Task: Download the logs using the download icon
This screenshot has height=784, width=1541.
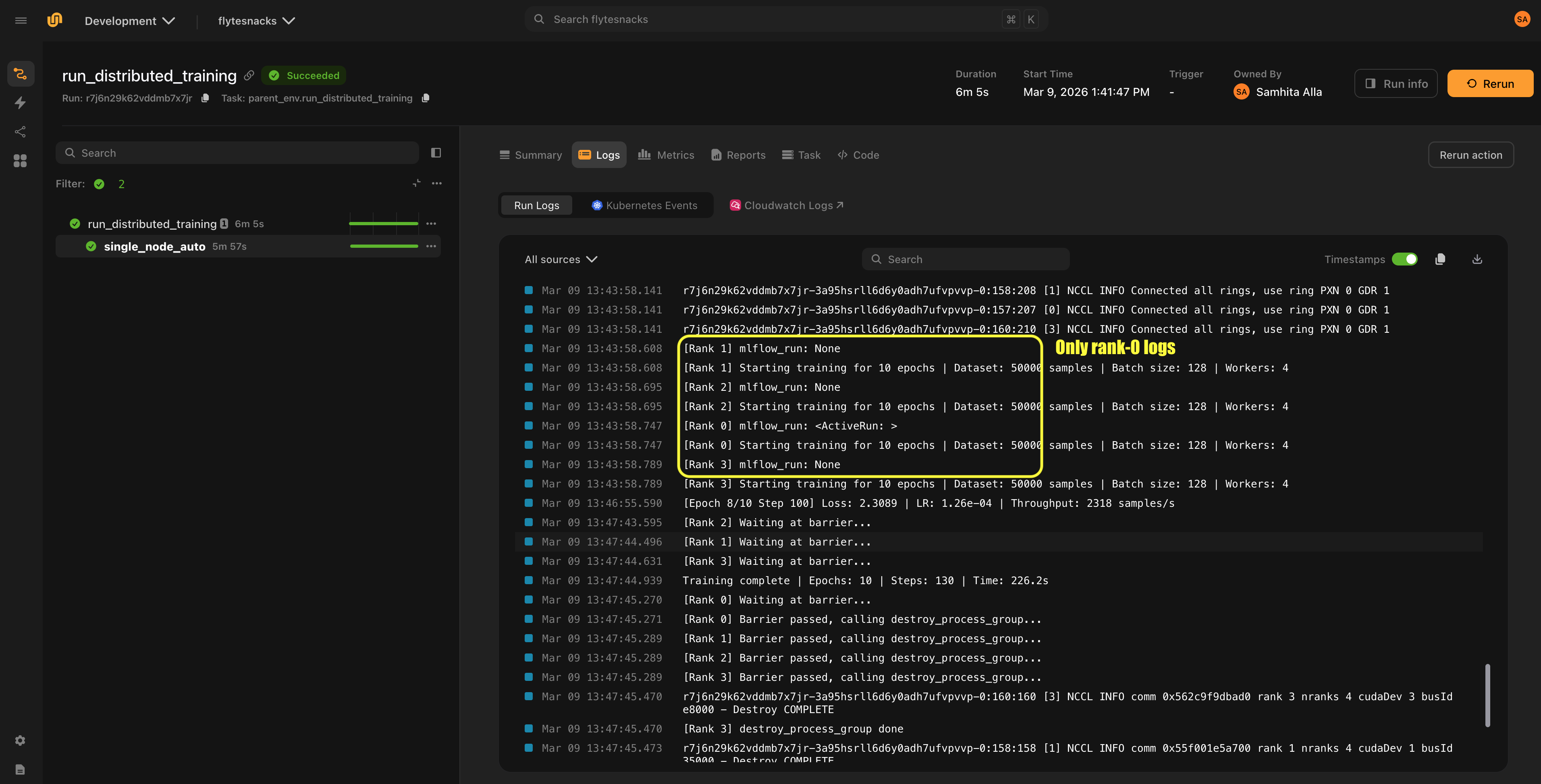Action: coord(1477,259)
